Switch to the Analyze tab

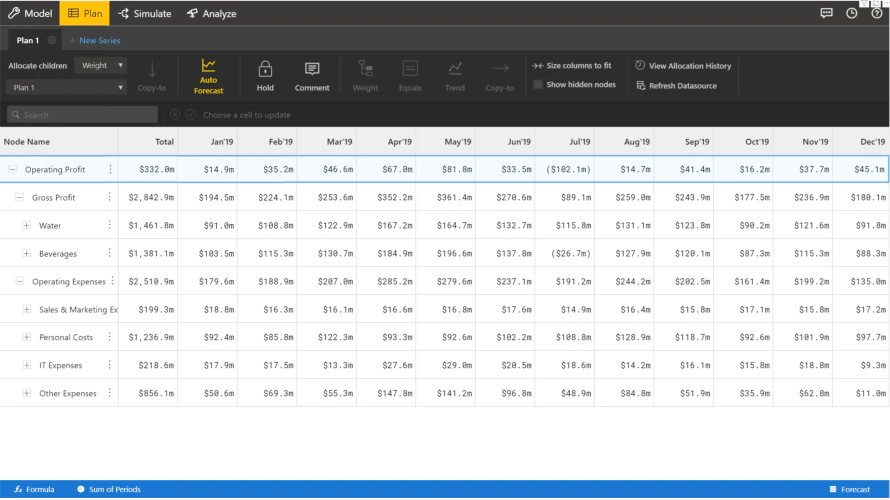pos(212,14)
